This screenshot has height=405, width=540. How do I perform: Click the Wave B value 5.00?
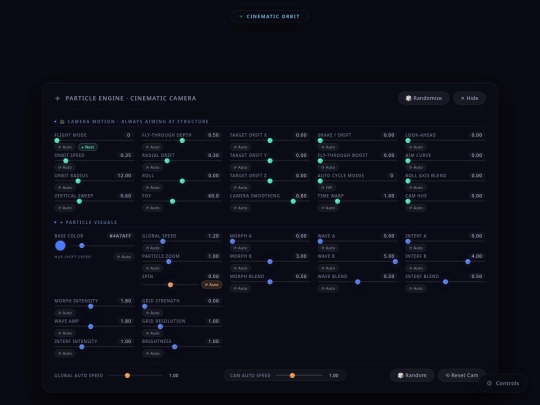tap(389, 256)
